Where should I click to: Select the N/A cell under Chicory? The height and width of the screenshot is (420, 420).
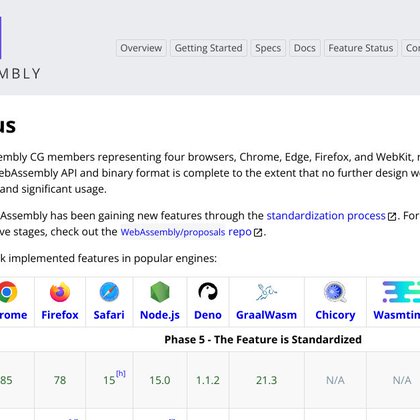coord(335,380)
